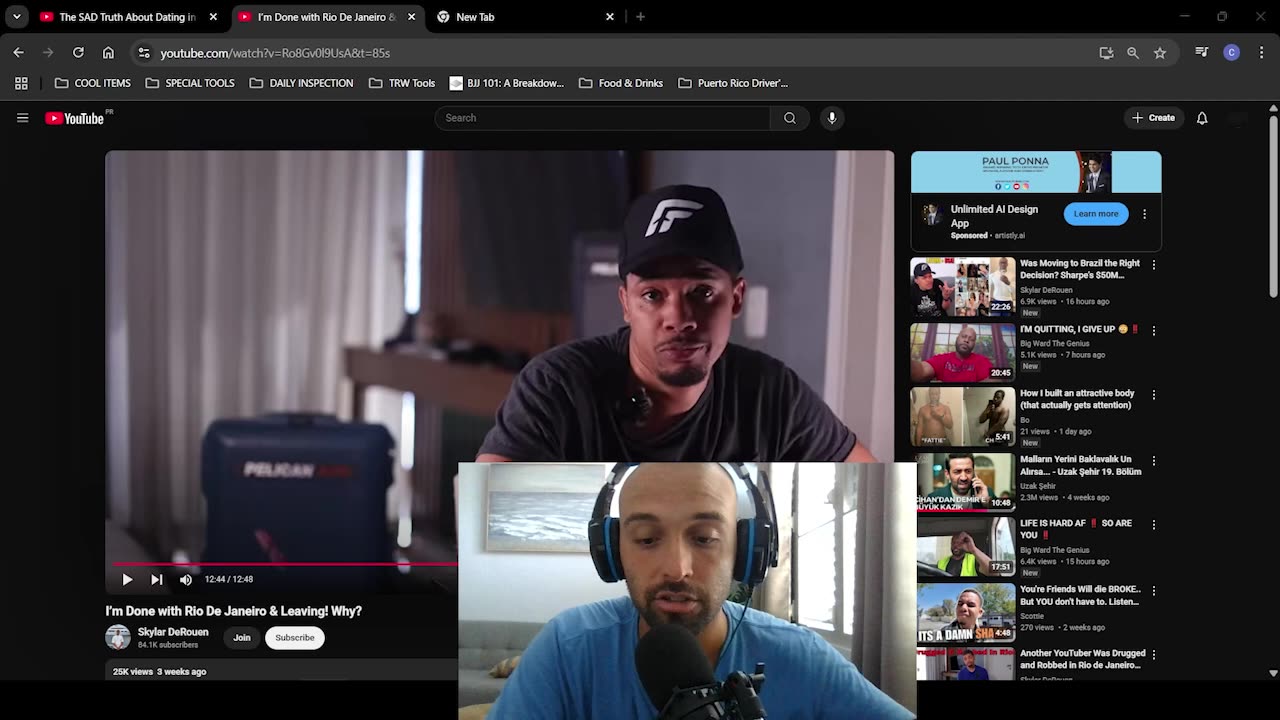Open menu for 'You're Friends Will die BROKE' video

[1154, 590]
